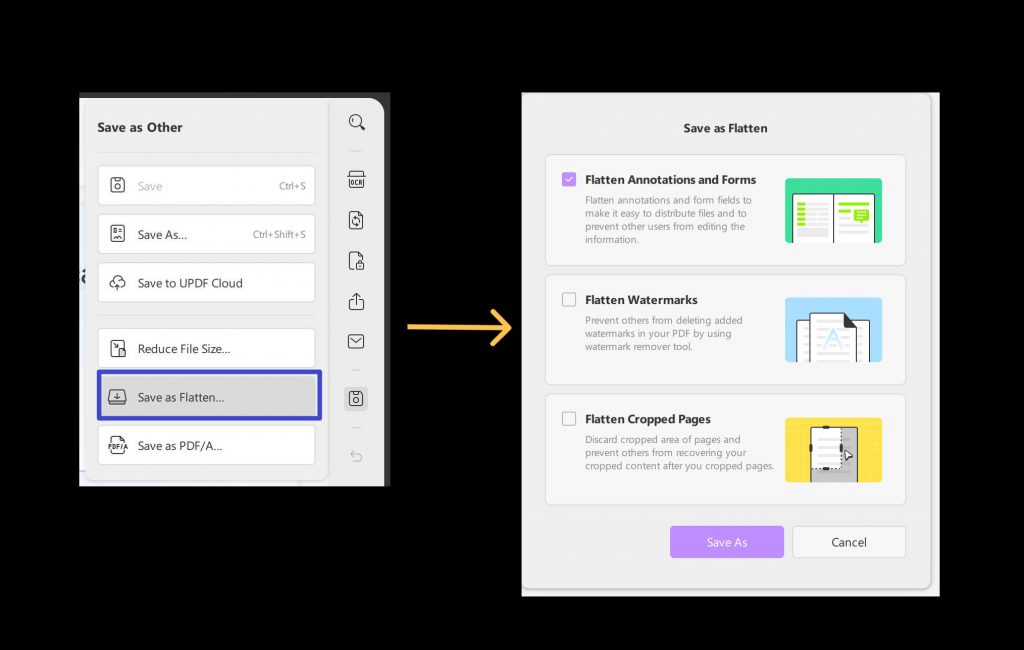Enable Flatten Watermarks option
The width and height of the screenshot is (1024, 650).
[x=569, y=298]
